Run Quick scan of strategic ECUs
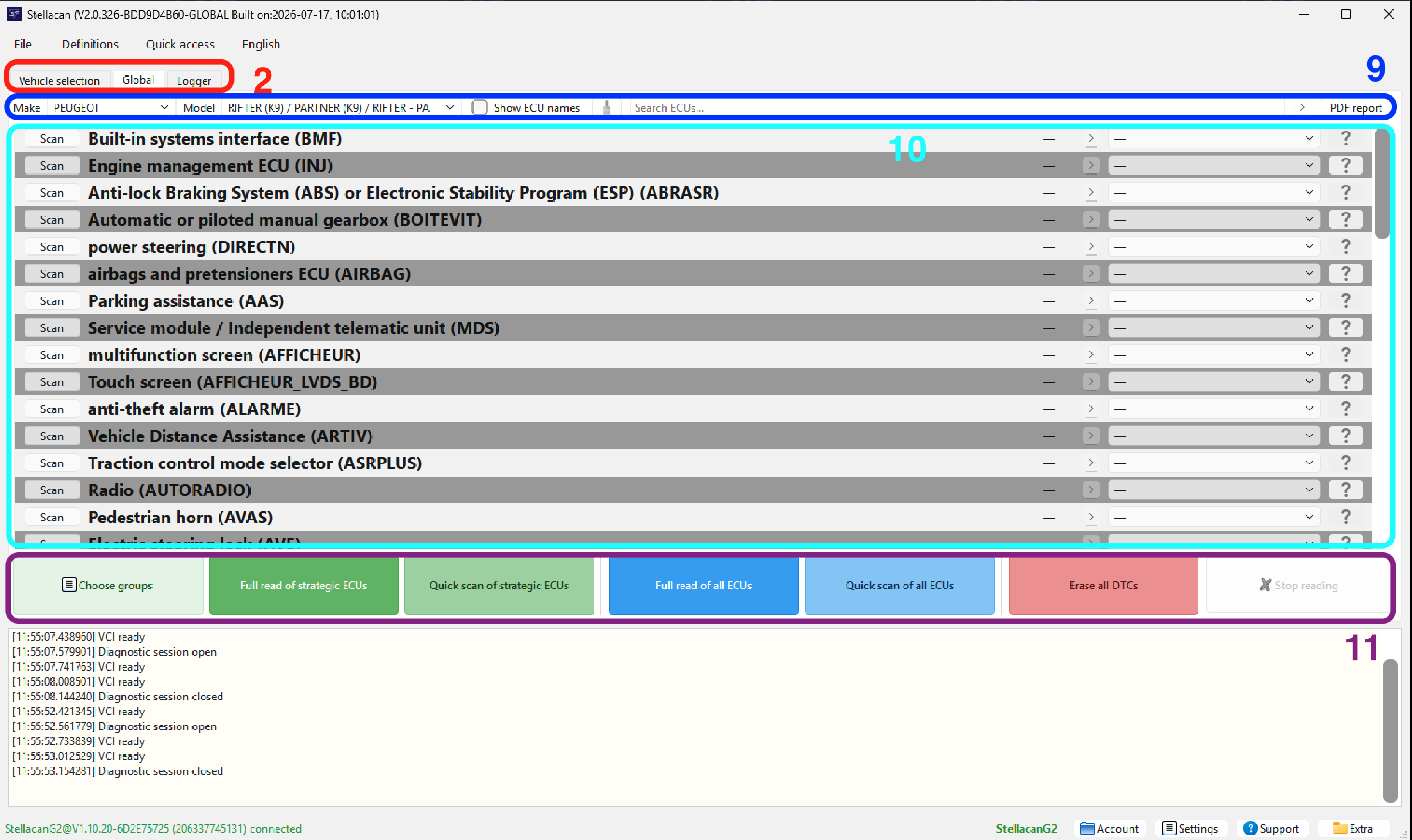The image size is (1412, 840). coord(499,585)
